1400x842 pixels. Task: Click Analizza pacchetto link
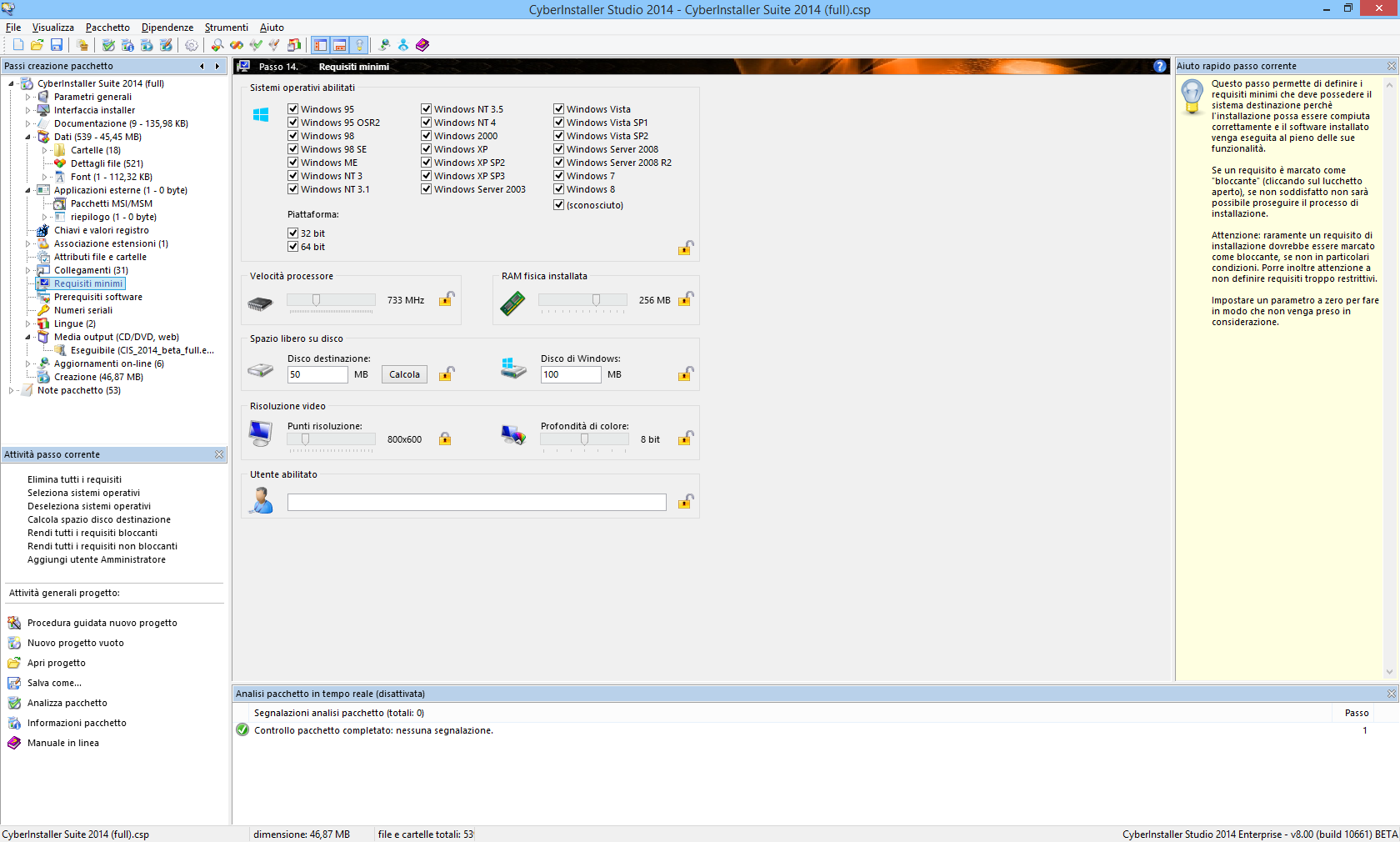tap(67, 703)
